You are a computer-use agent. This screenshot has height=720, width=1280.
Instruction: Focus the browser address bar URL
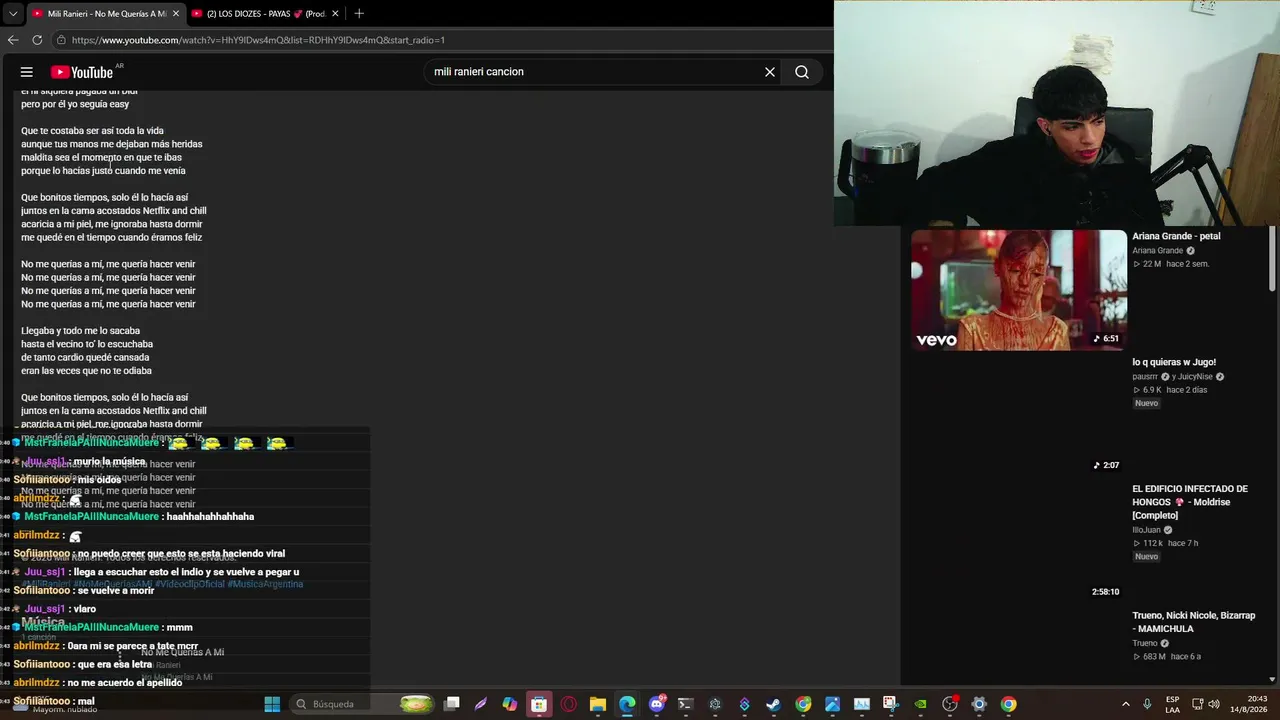(258, 40)
